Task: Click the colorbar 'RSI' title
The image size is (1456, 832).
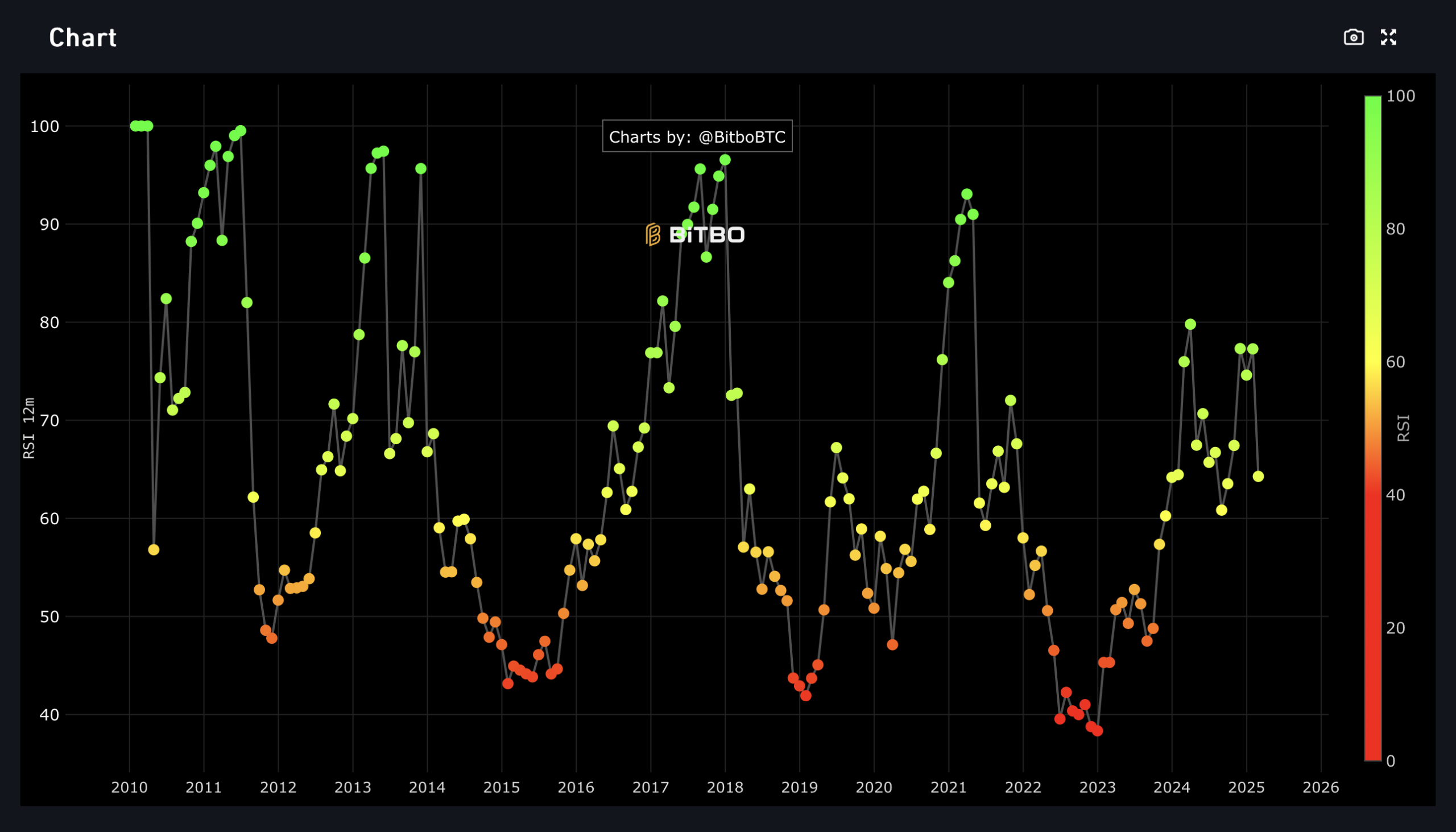Action: (1404, 428)
